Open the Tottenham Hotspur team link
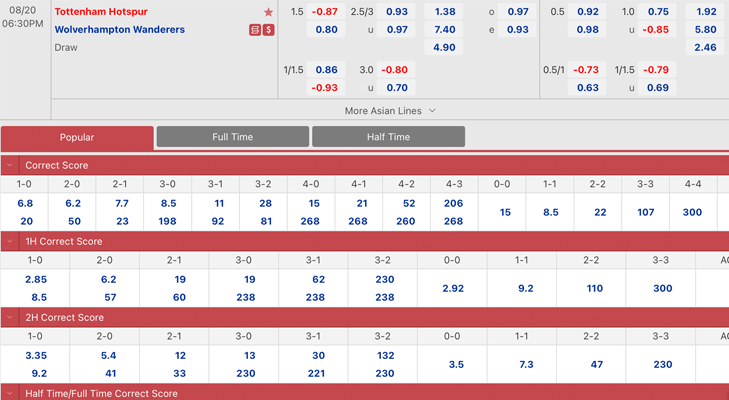 pyautogui.click(x=101, y=12)
